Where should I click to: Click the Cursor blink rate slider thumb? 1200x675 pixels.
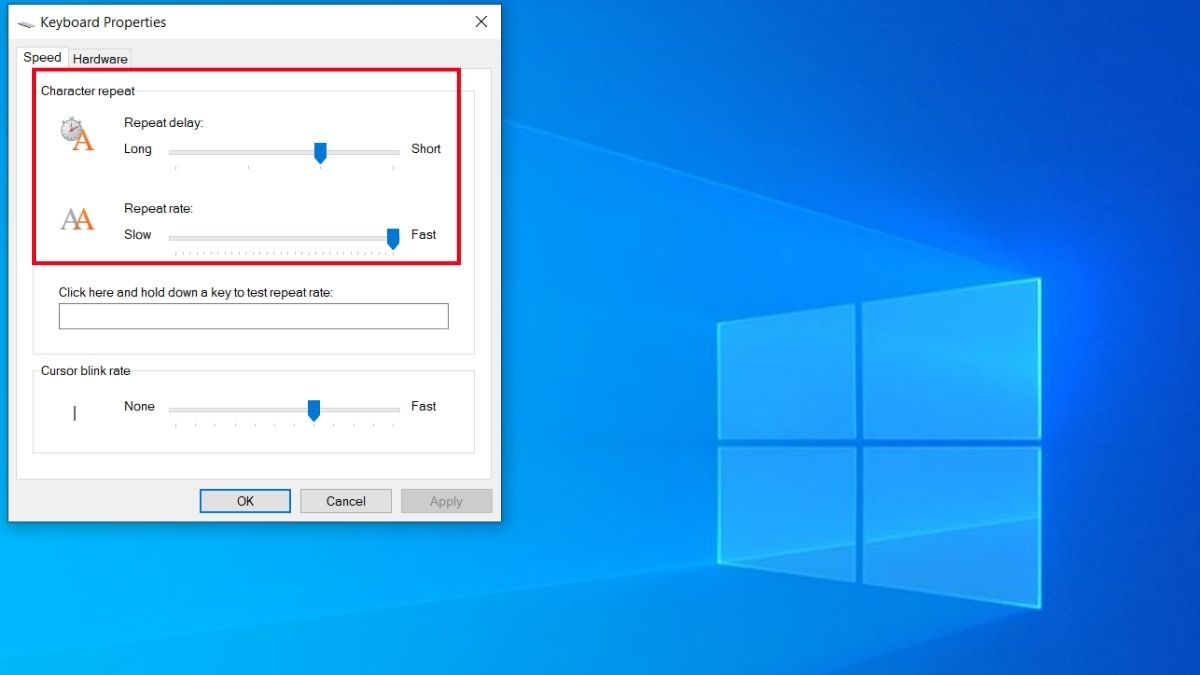coord(313,410)
